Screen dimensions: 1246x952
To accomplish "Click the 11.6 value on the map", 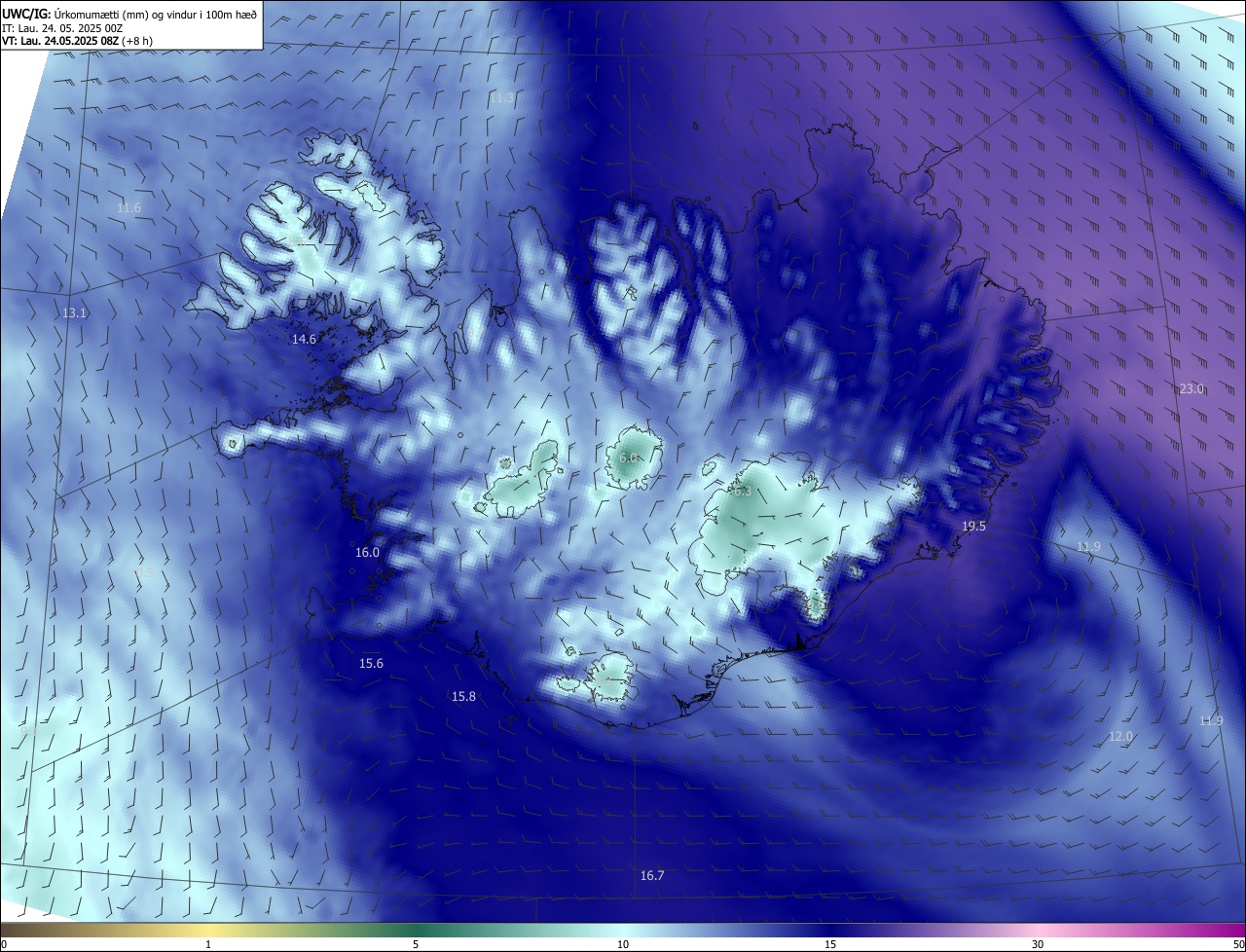I will tap(128, 208).
